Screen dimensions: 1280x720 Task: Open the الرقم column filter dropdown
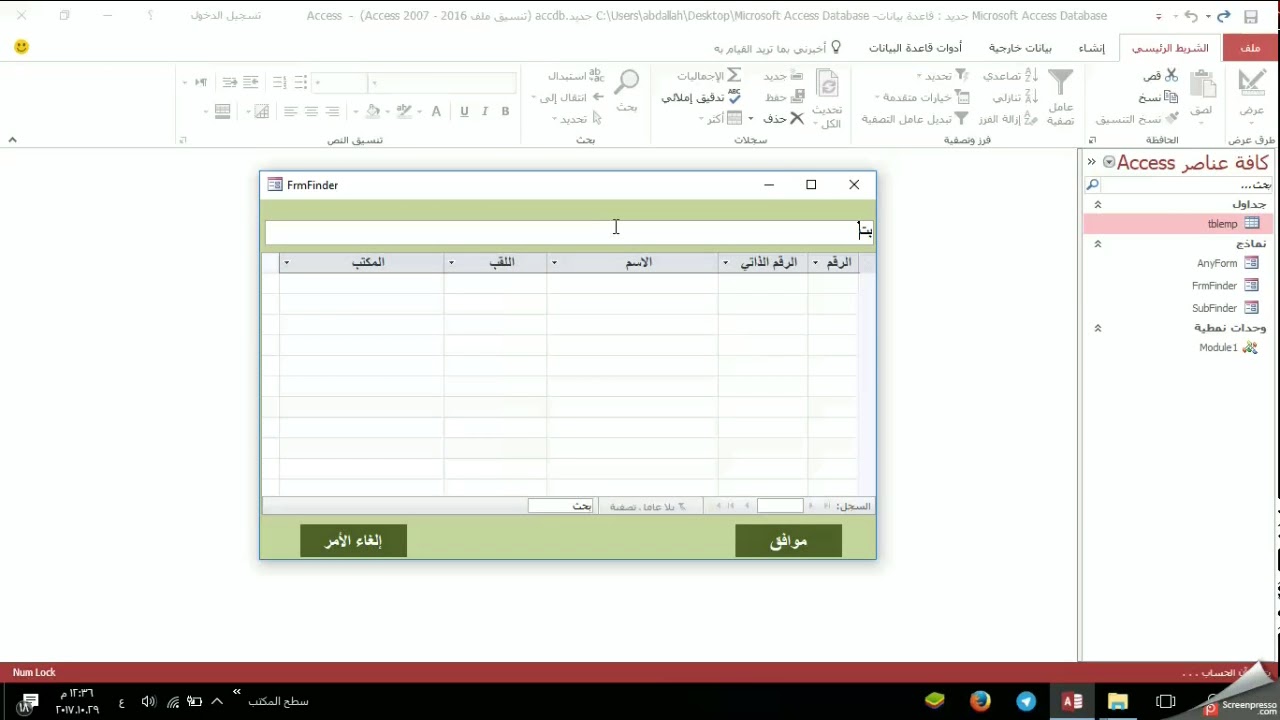(815, 263)
